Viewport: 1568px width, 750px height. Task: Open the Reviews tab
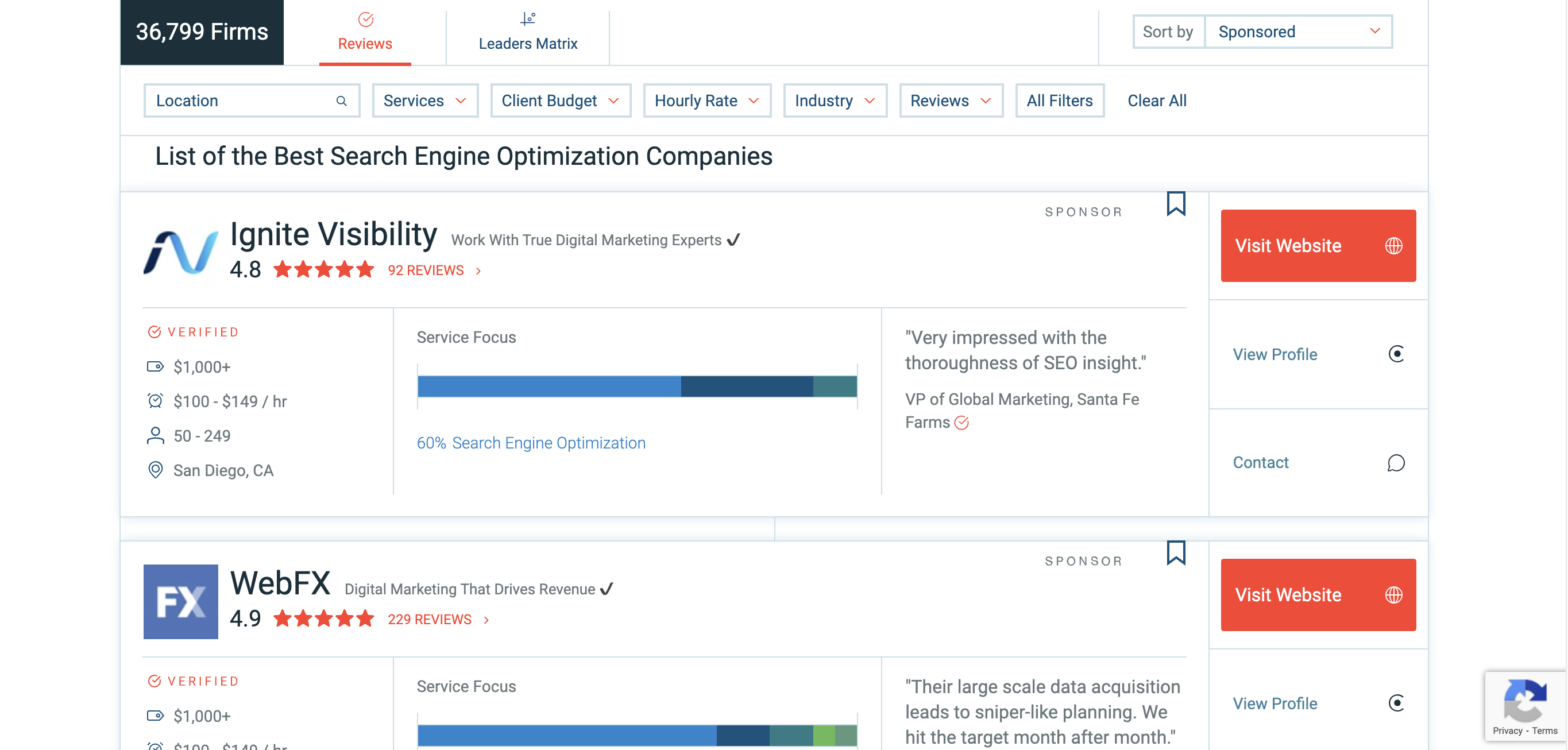coord(365,32)
